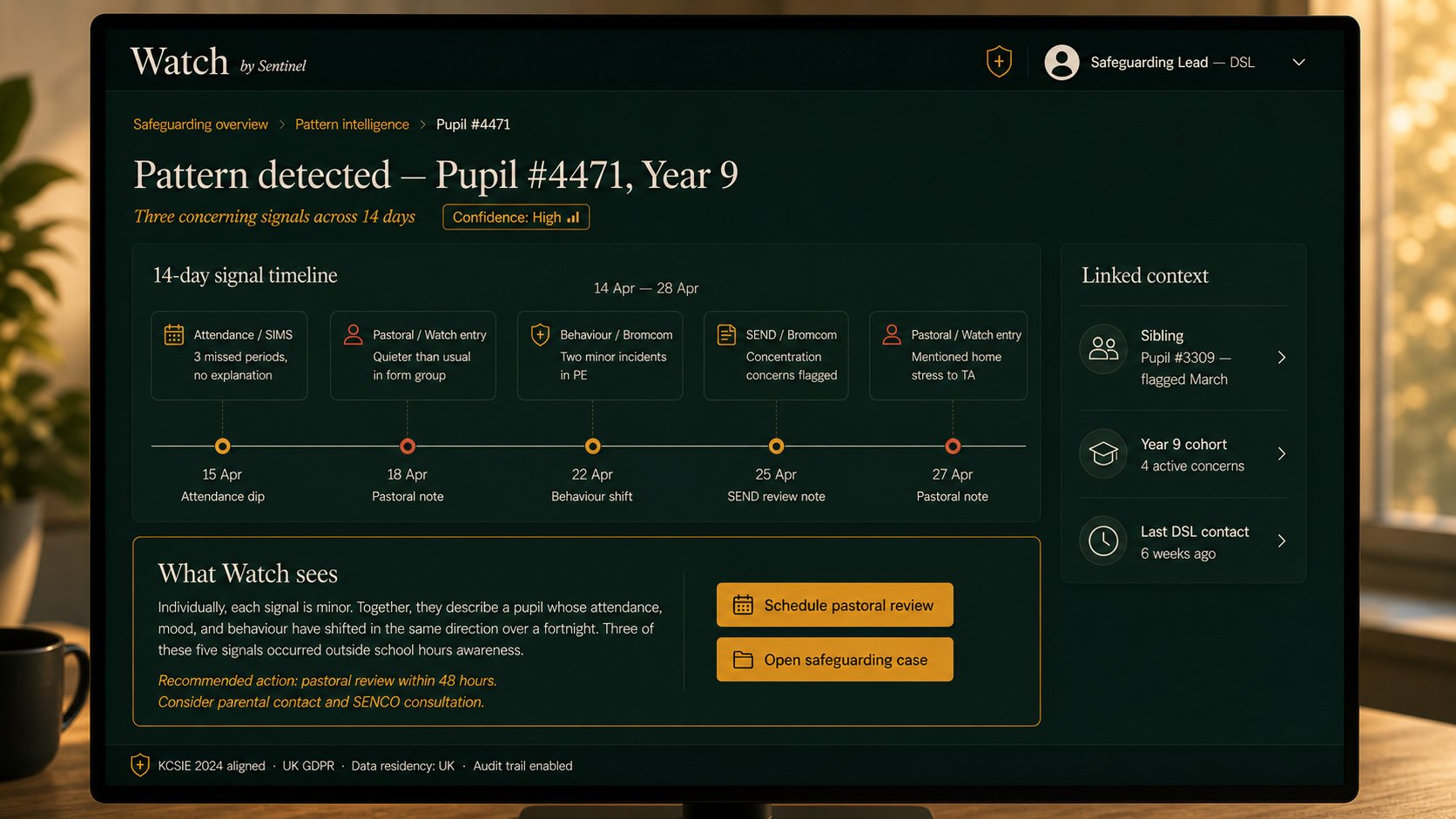Viewport: 1456px width, 819px height.
Task: Click the SEND review note label
Action: 776,496
